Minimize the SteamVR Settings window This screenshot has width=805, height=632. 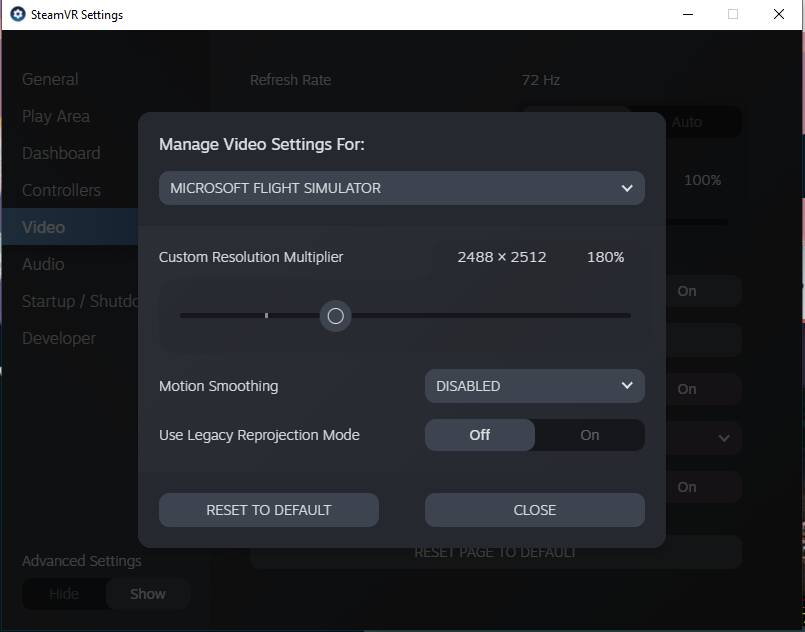tap(688, 14)
